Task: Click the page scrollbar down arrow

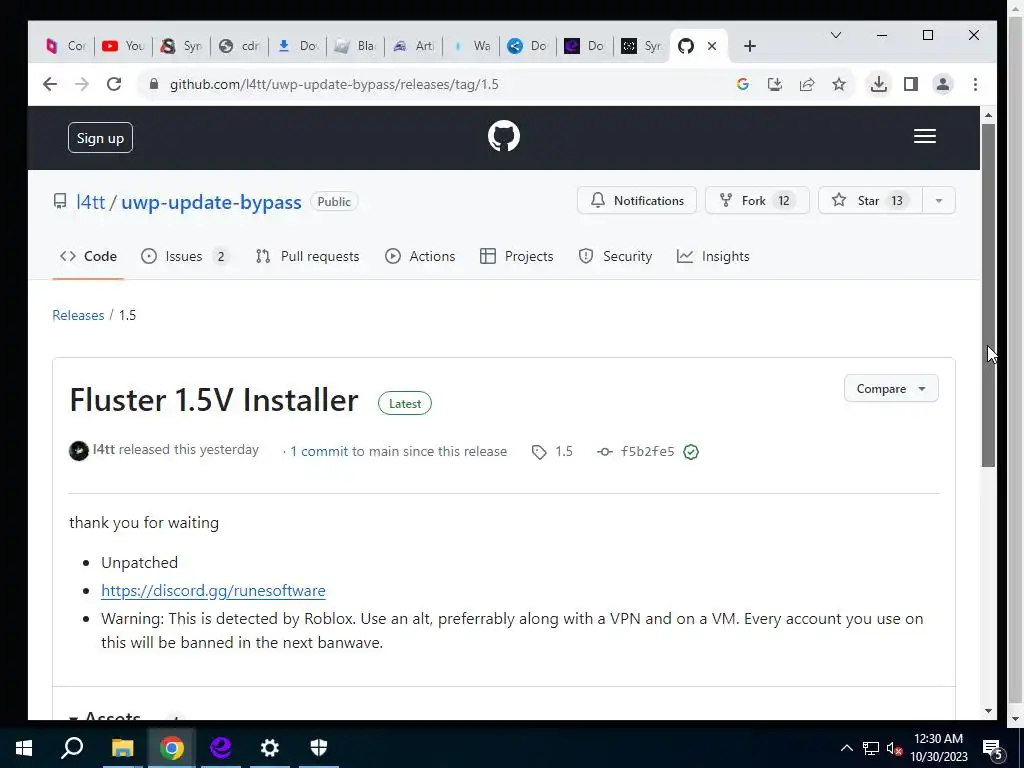Action: [x=988, y=711]
